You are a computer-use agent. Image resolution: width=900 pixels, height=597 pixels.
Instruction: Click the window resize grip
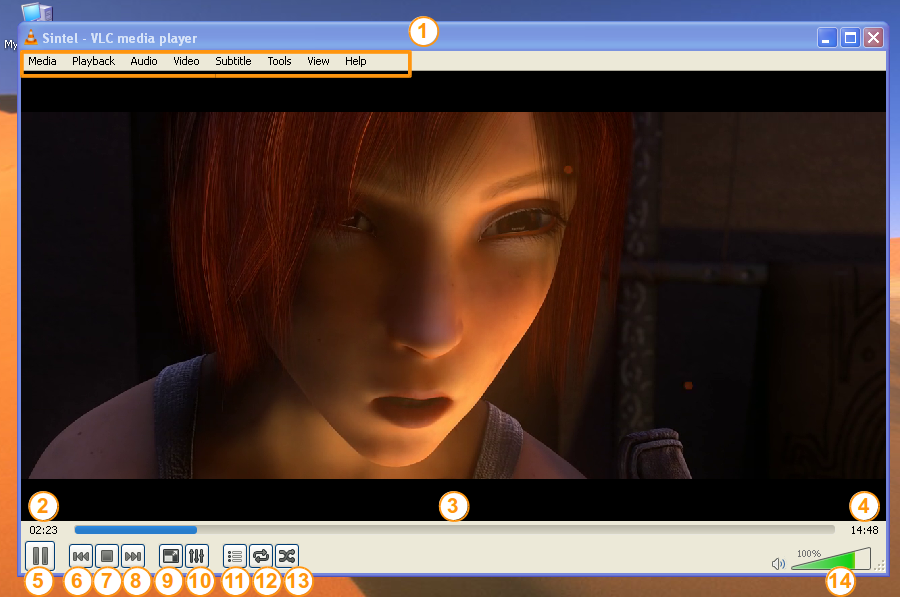coord(879,566)
